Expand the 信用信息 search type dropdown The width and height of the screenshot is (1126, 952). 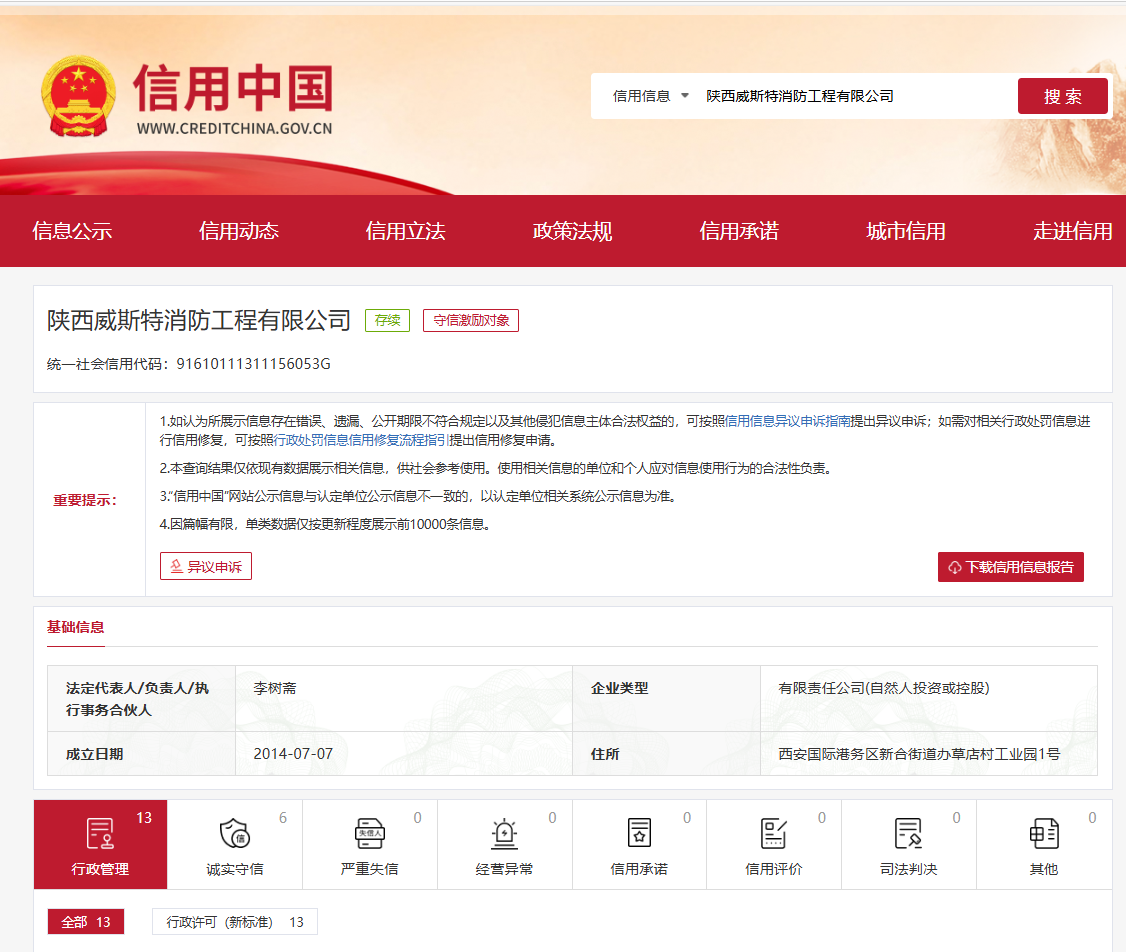pos(651,96)
